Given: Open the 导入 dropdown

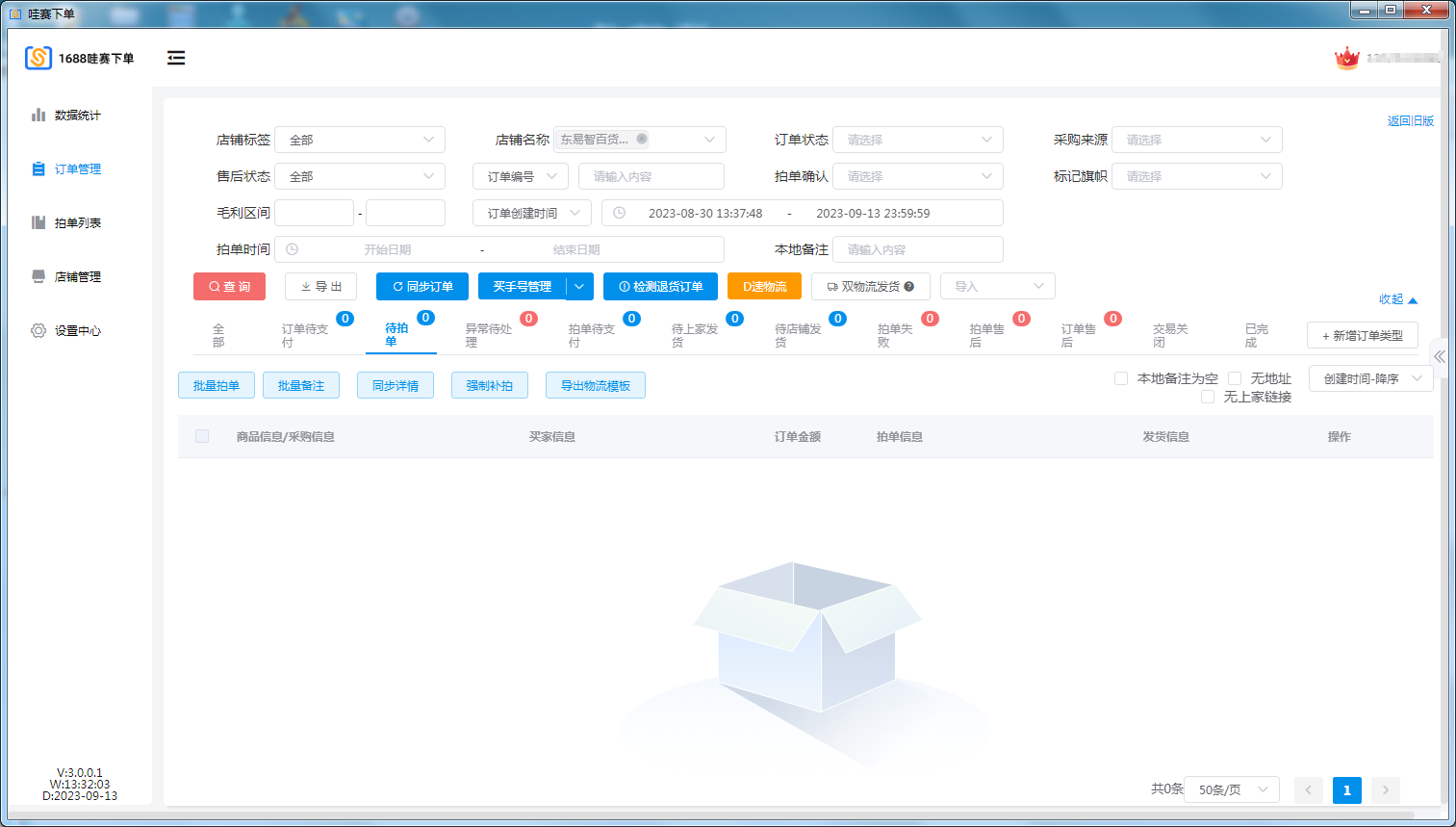Looking at the screenshot, I should click(998, 286).
